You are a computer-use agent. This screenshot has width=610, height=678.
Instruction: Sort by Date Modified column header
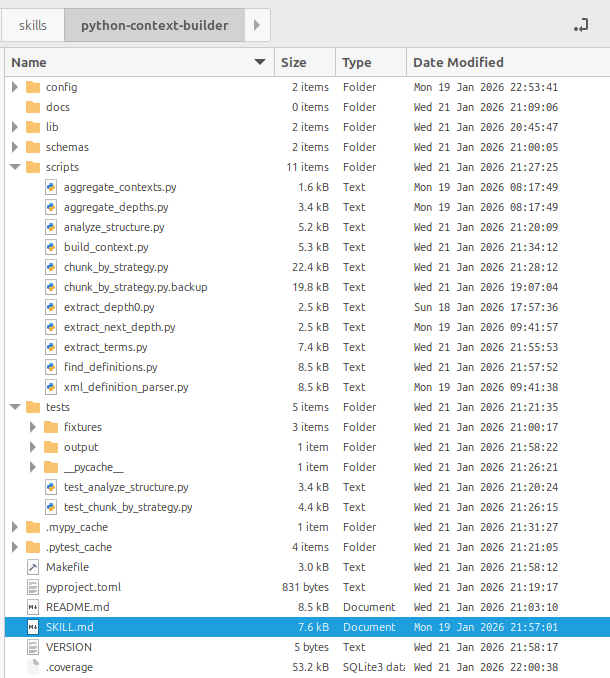(458, 62)
